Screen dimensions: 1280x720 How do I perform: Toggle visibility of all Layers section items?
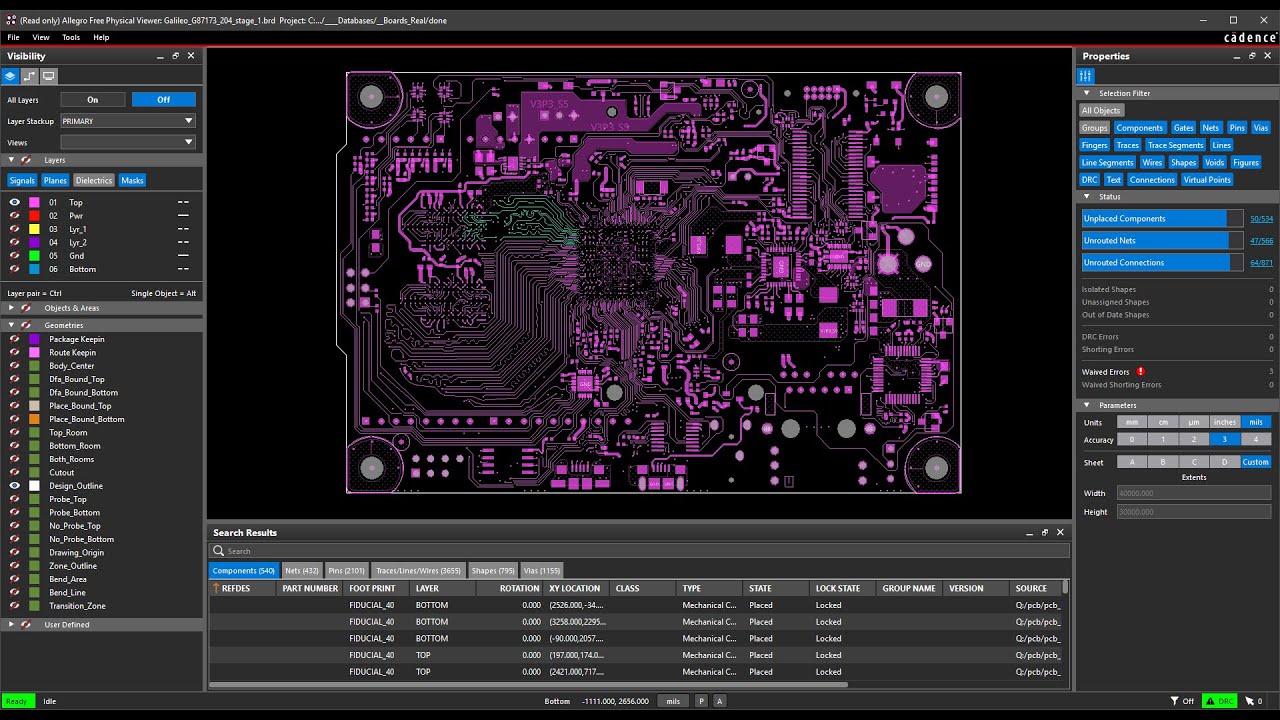coord(26,160)
